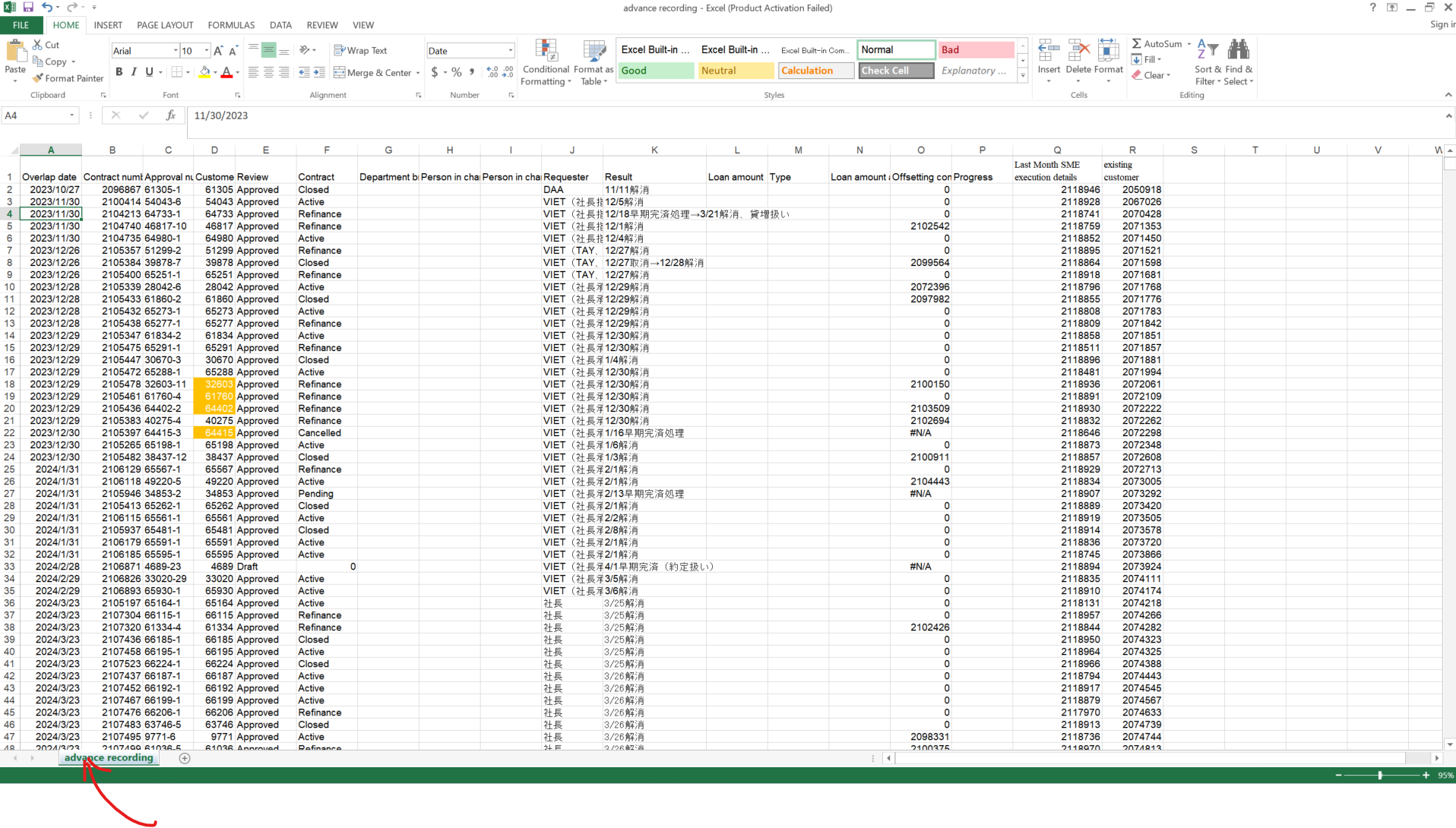The height and width of the screenshot is (828, 1456).
Task: Switch to DATA ribbon tab
Action: pyautogui.click(x=280, y=25)
